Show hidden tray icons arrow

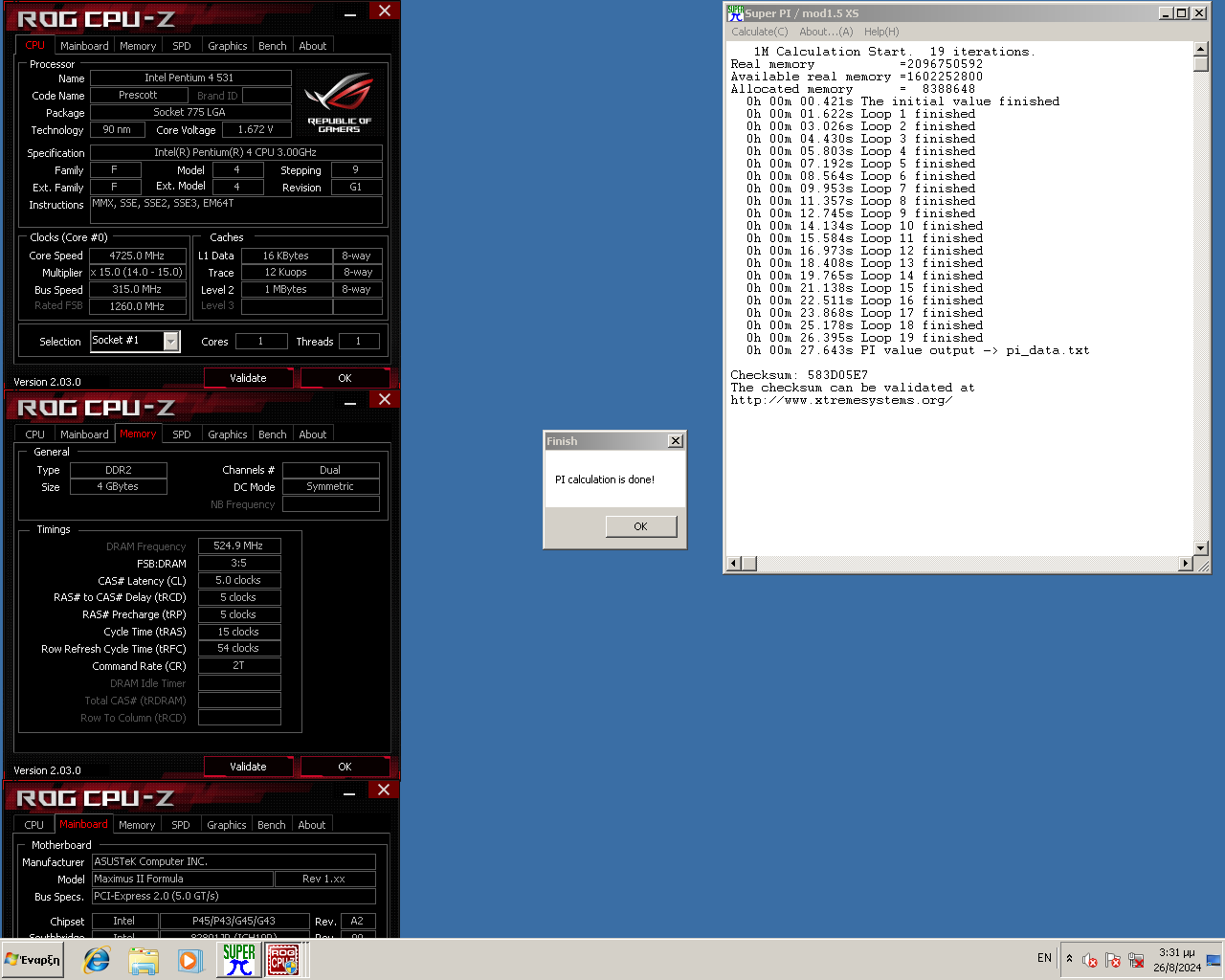click(1069, 959)
